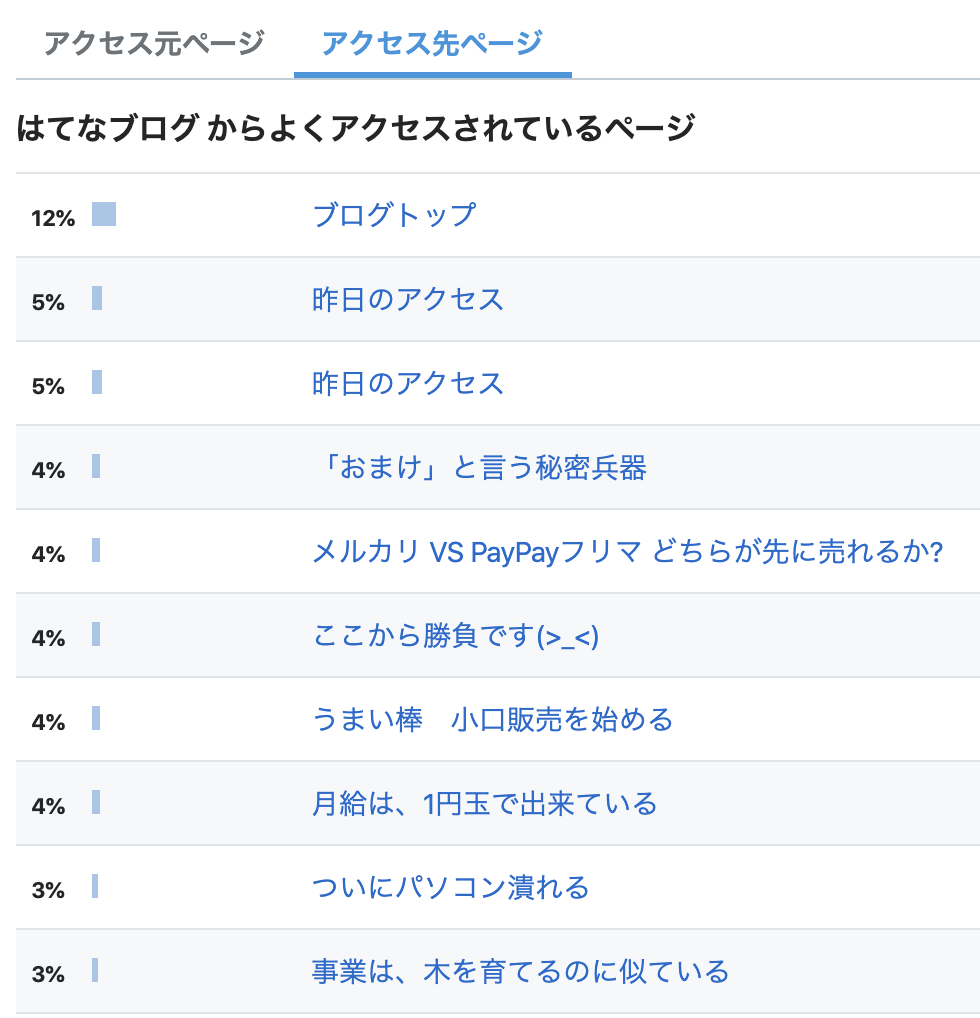The width and height of the screenshot is (980, 1018).
Task: Open 「おまけ」と言う秘密兵器 article link
Action: click(x=479, y=467)
